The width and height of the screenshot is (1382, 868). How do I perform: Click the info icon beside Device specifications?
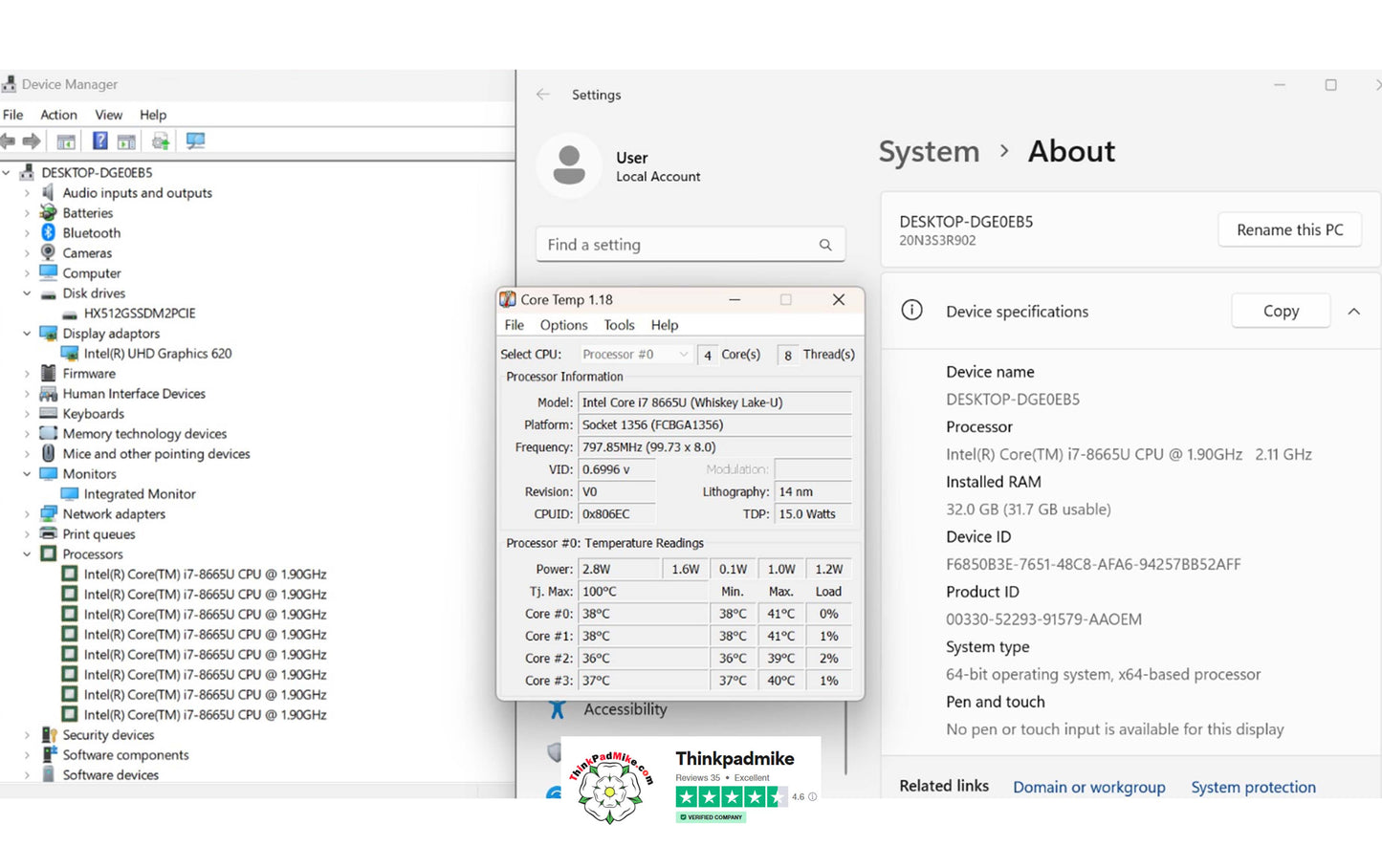tap(912, 310)
